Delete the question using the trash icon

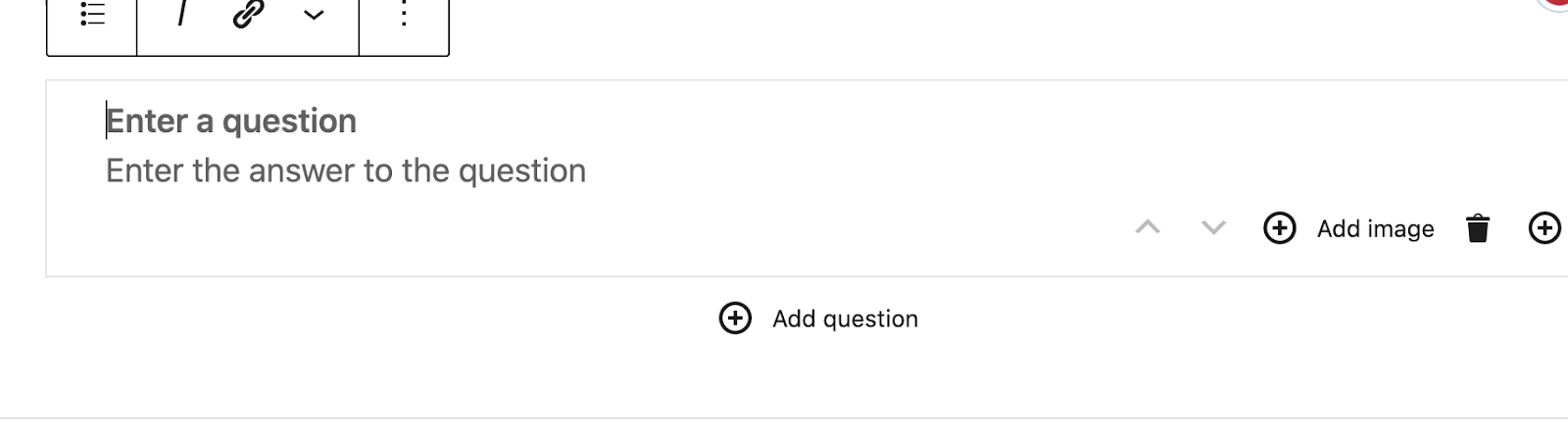1478,228
